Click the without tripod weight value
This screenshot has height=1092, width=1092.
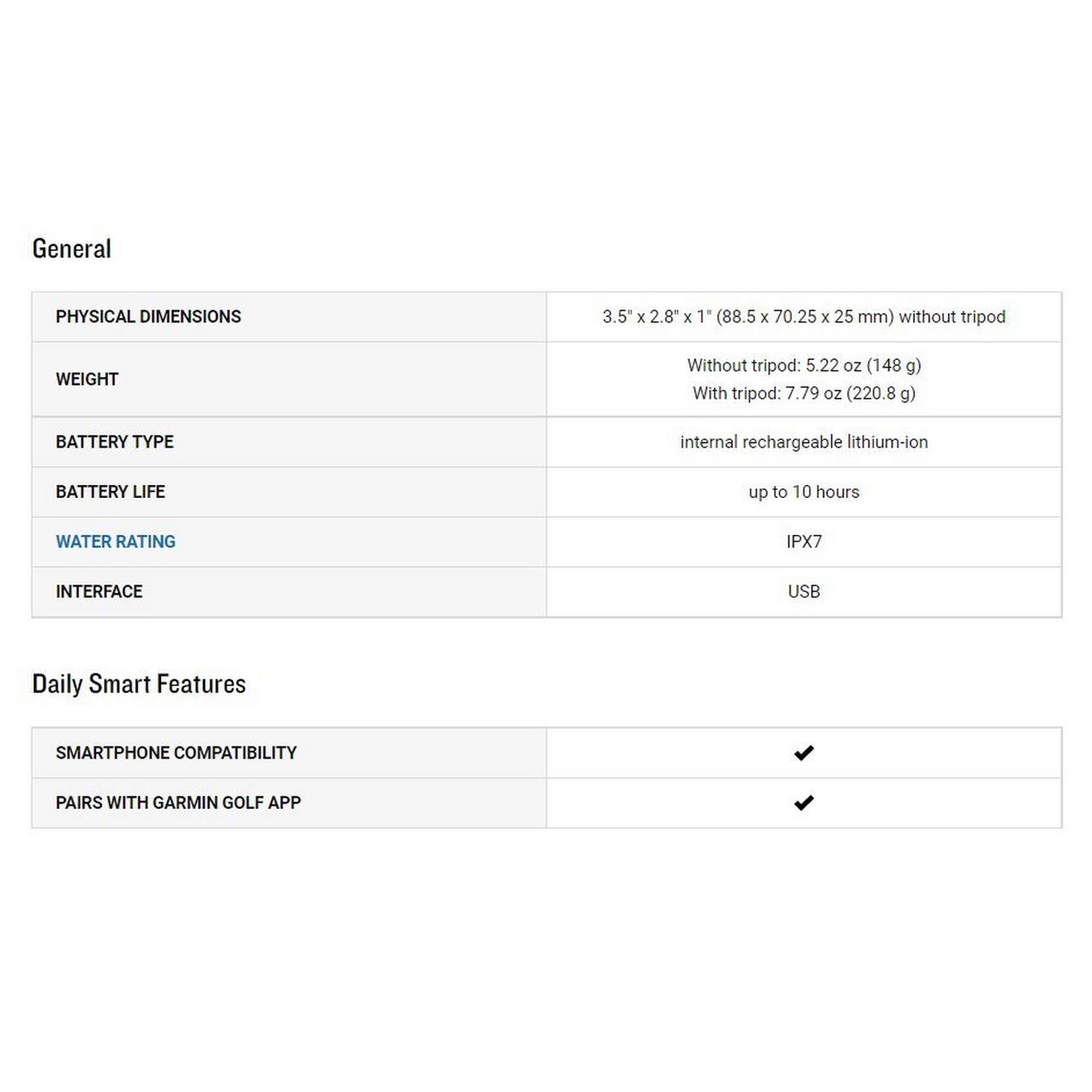[803, 365]
